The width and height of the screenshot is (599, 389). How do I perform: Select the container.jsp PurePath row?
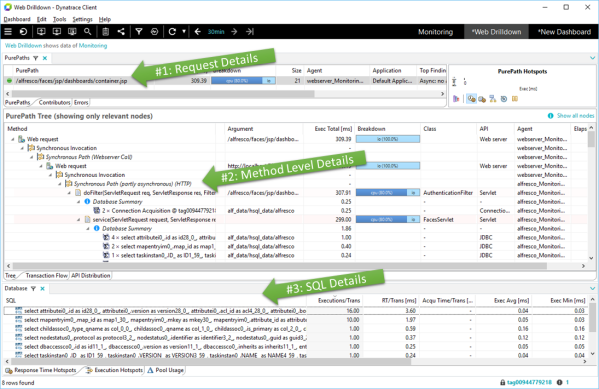tap(225, 81)
